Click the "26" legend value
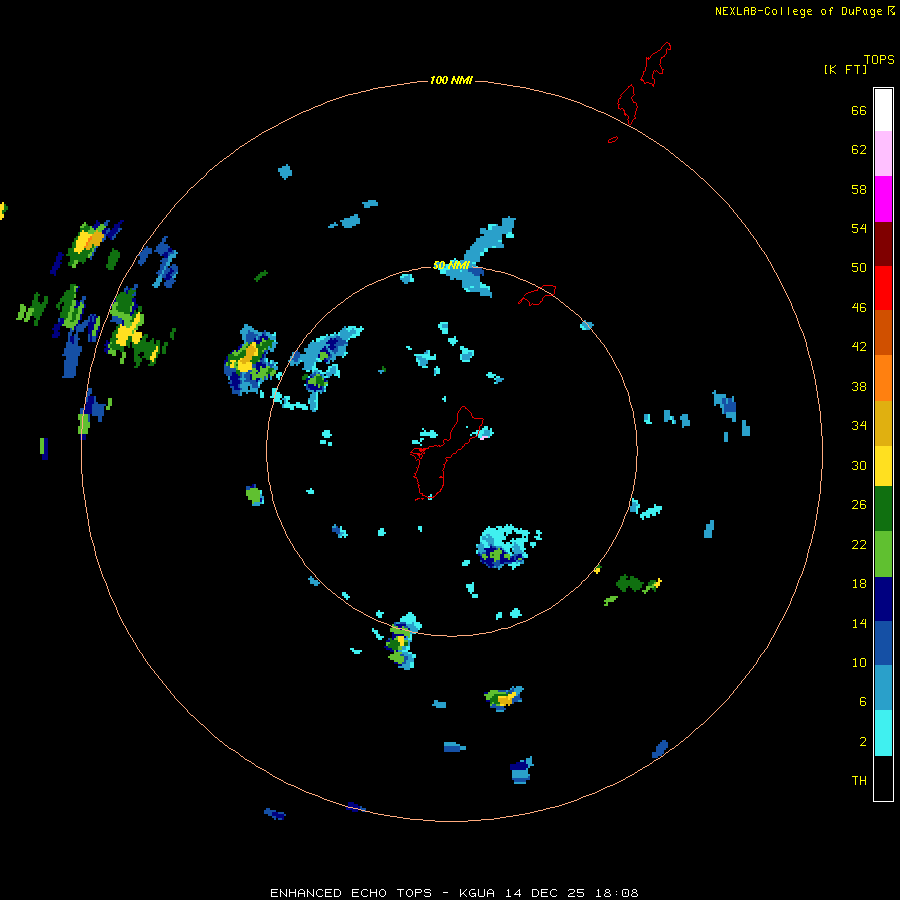 859,505
